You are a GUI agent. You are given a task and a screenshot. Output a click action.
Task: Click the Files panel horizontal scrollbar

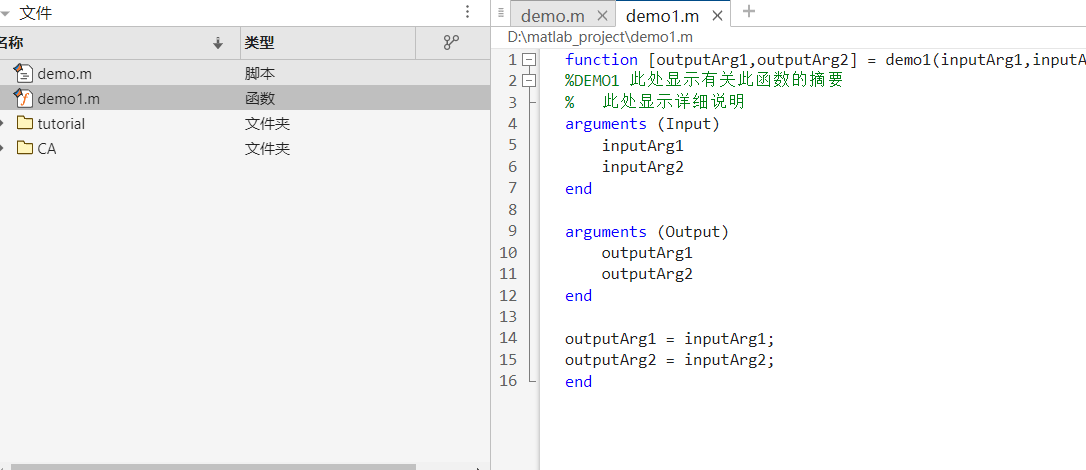click(213, 467)
